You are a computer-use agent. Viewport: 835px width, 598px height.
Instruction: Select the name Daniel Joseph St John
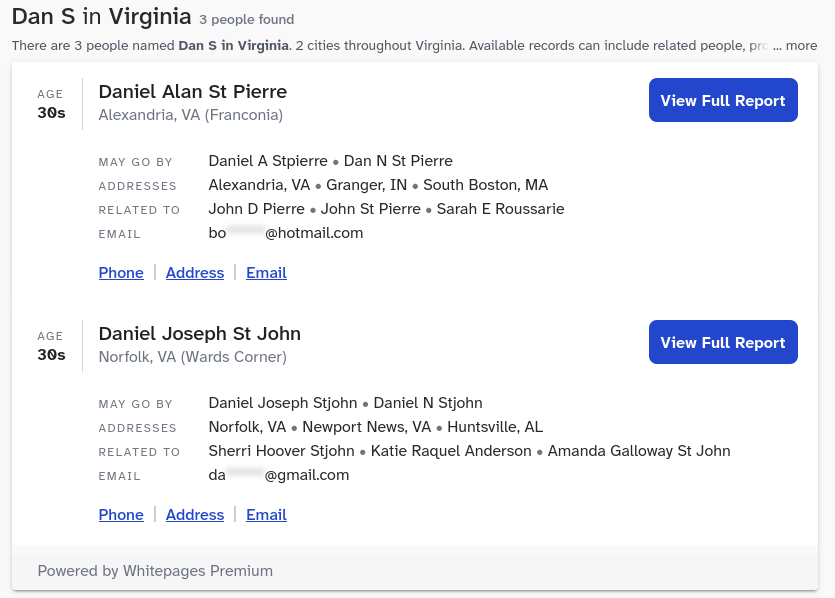199,333
